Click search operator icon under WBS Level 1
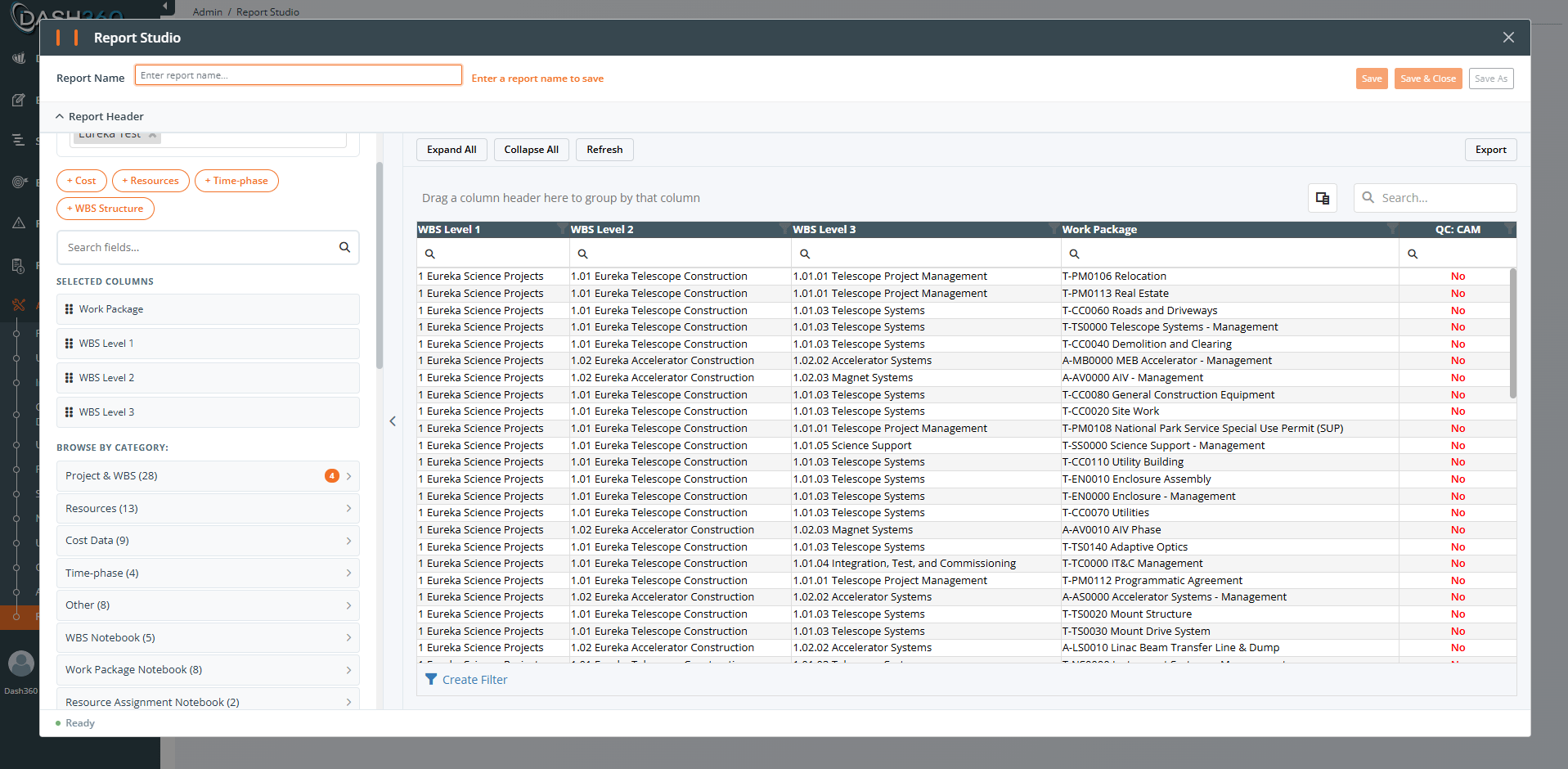Viewport: 1568px width, 769px height. [x=429, y=254]
